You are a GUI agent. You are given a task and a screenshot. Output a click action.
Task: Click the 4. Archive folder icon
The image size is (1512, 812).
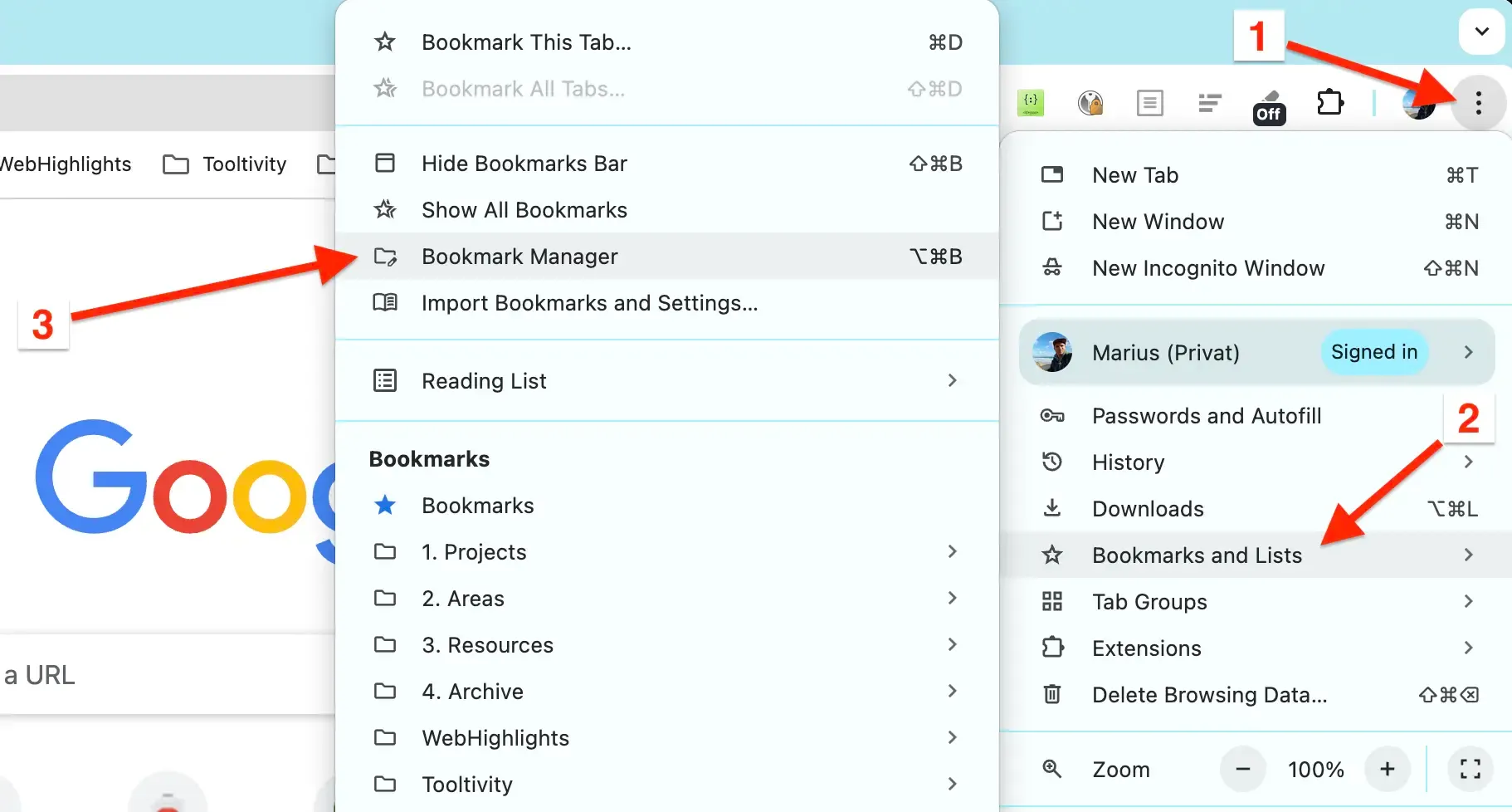pyautogui.click(x=385, y=691)
